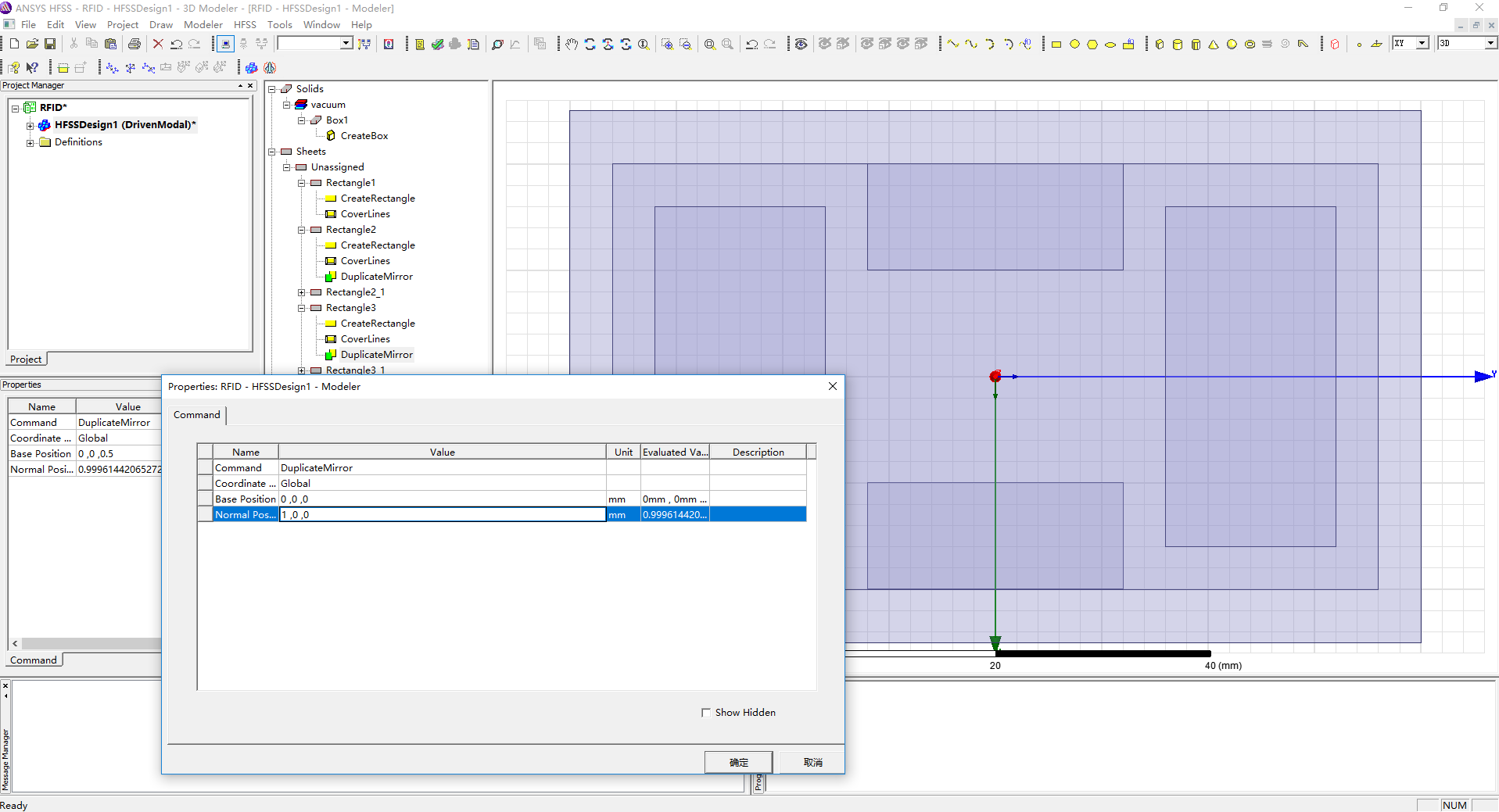Open the XY drawing plane dropdown
The image size is (1499, 812).
click(x=1422, y=44)
